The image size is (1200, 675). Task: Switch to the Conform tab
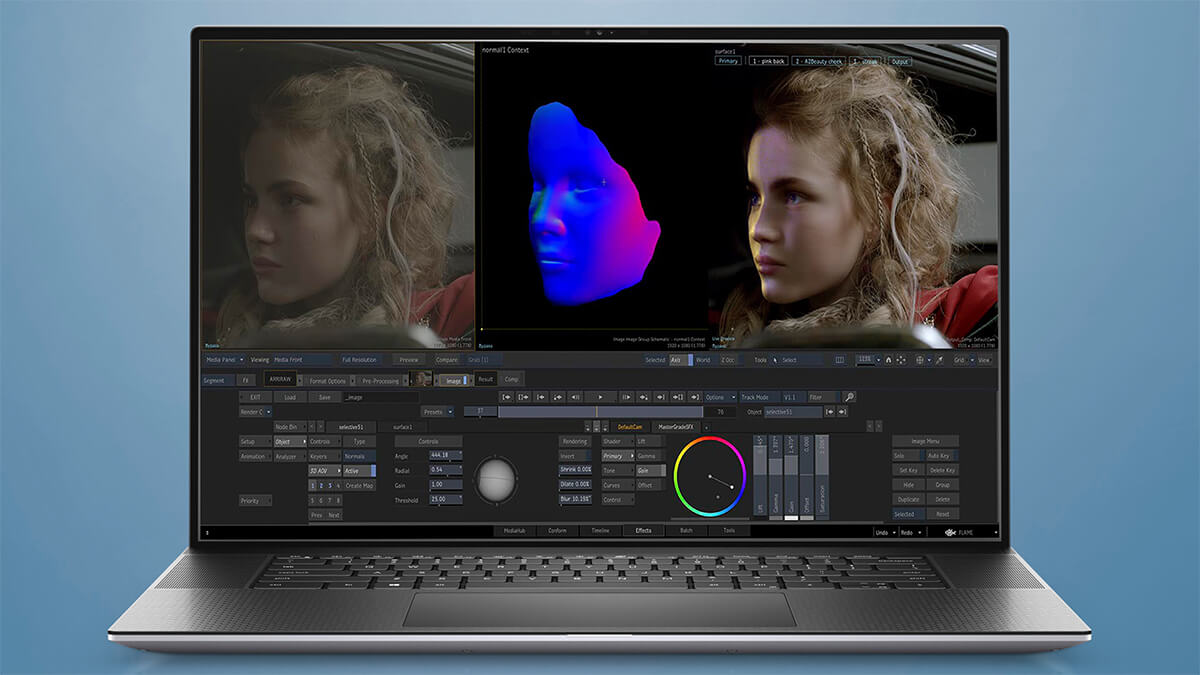click(558, 531)
